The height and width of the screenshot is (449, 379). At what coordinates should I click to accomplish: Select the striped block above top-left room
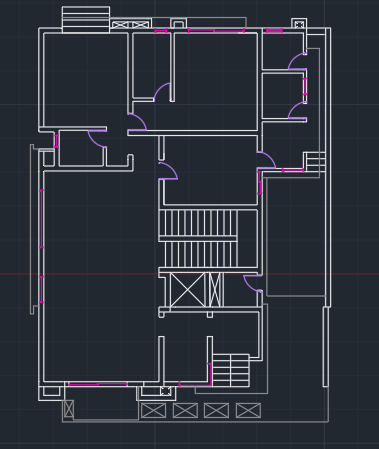click(86, 20)
